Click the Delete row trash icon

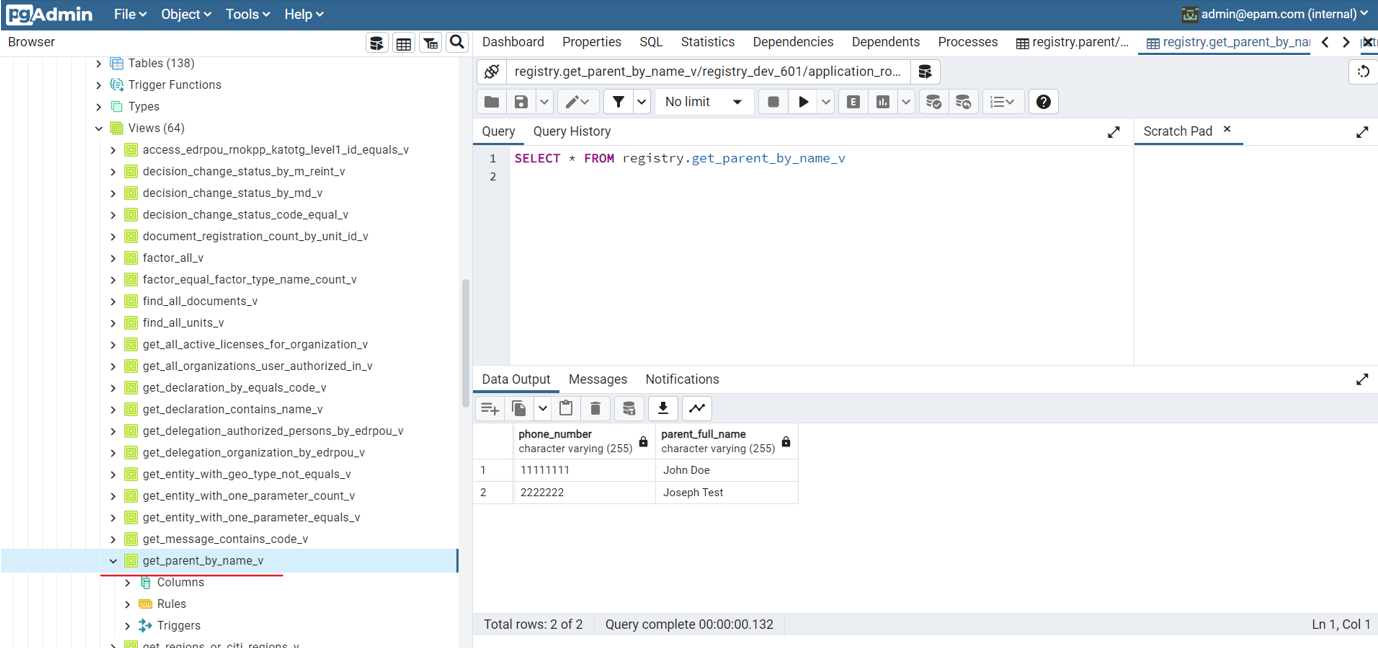(x=595, y=408)
